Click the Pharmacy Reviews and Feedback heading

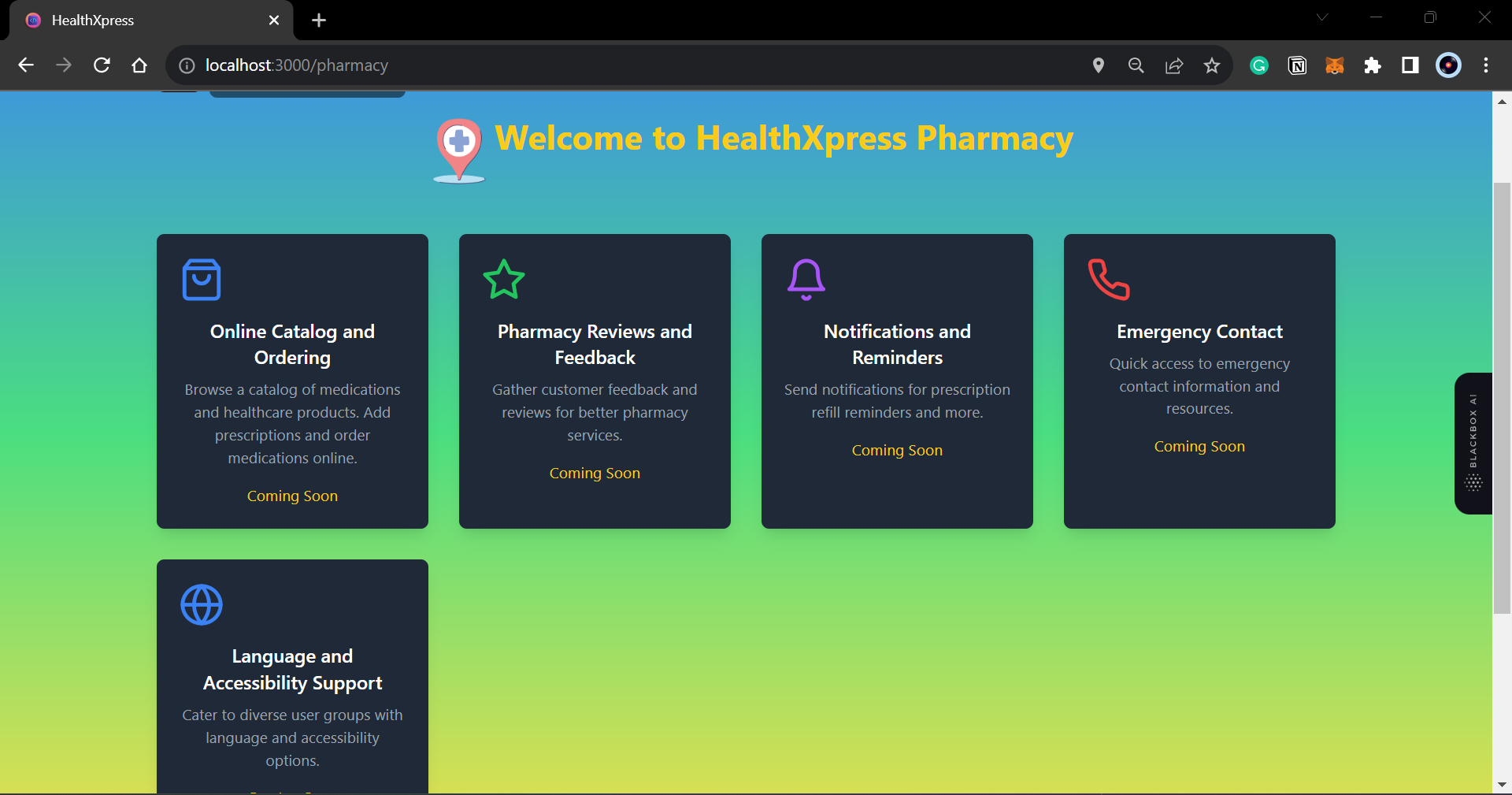pos(595,344)
